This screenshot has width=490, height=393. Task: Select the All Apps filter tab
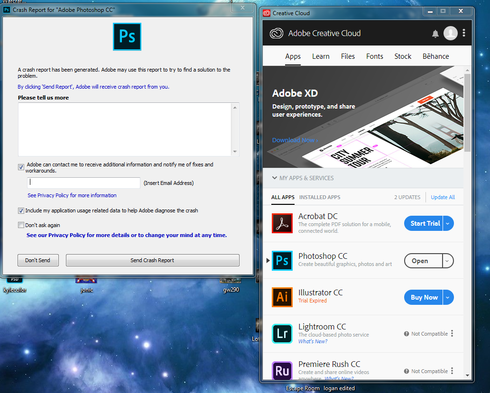(283, 197)
